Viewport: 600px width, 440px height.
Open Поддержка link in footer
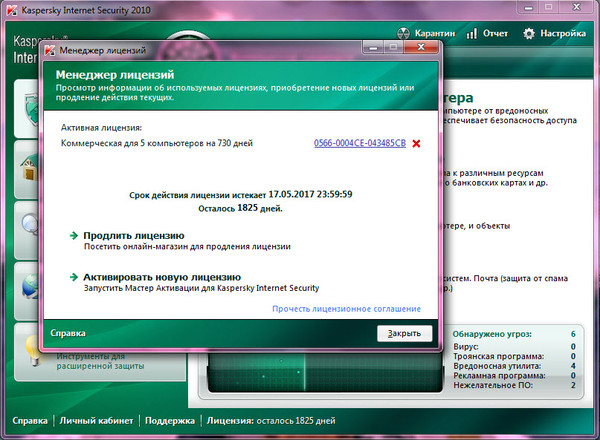170,421
